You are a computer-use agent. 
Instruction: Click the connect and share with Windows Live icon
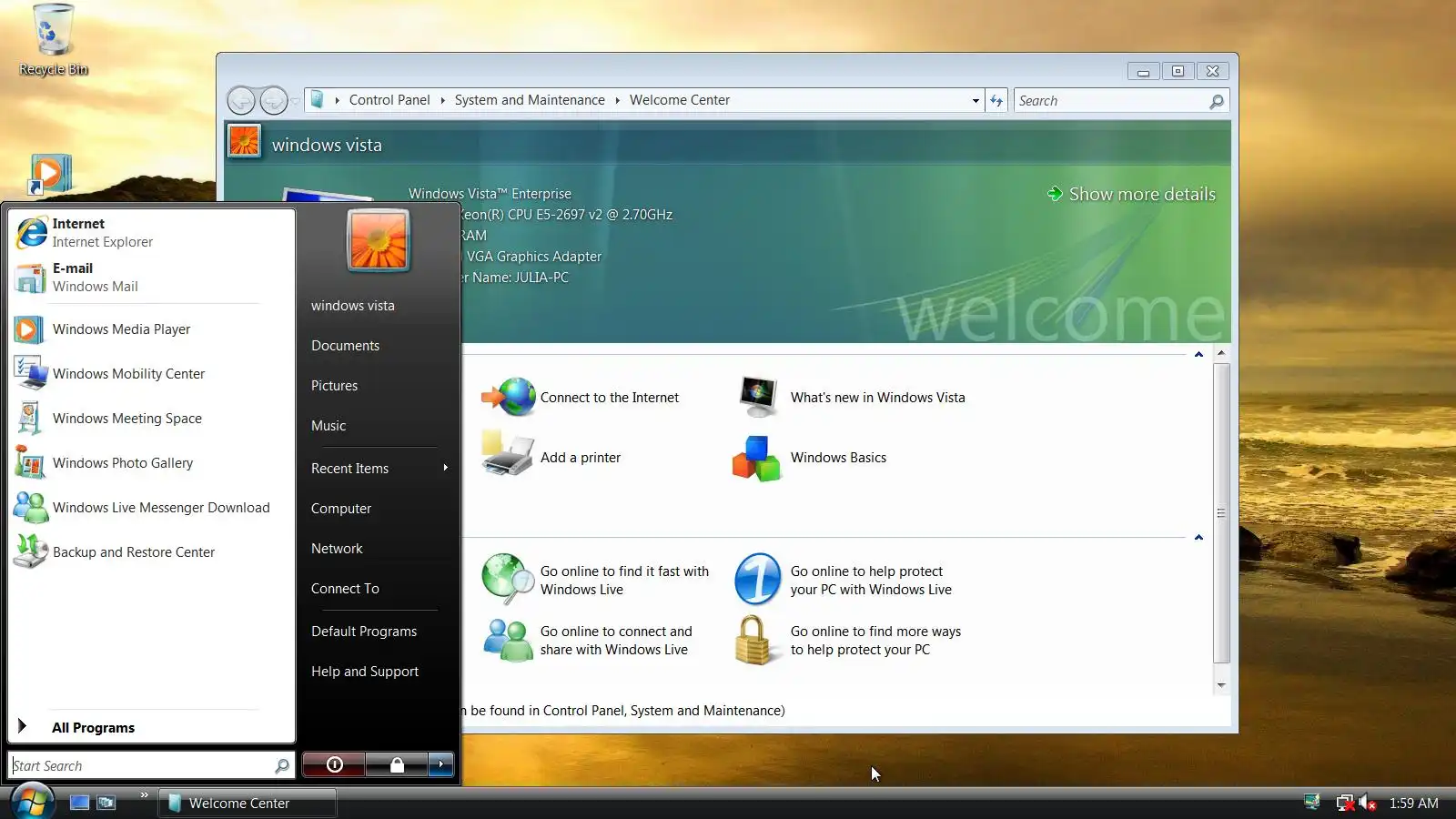(508, 640)
